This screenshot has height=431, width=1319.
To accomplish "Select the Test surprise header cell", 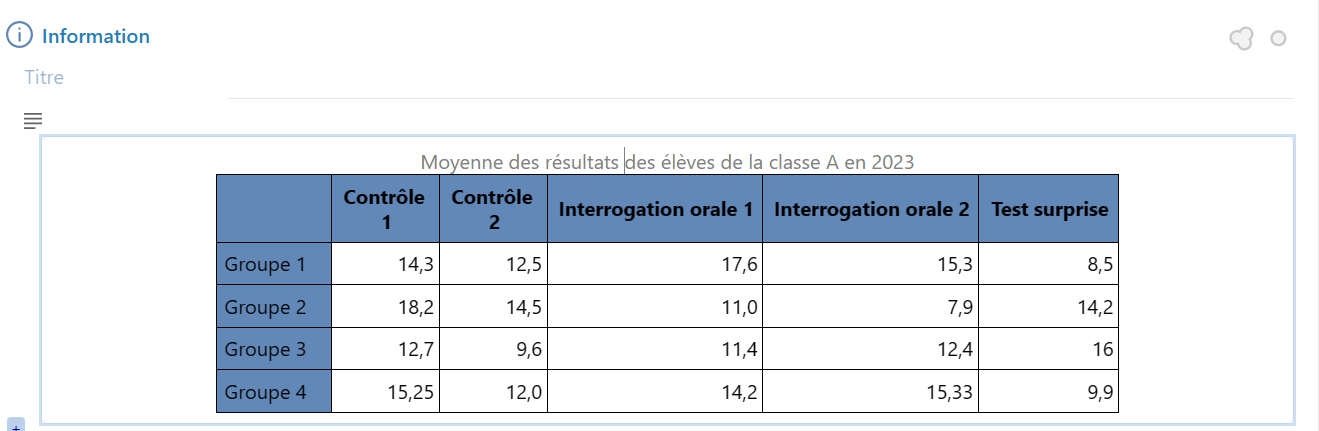I will [x=1048, y=209].
